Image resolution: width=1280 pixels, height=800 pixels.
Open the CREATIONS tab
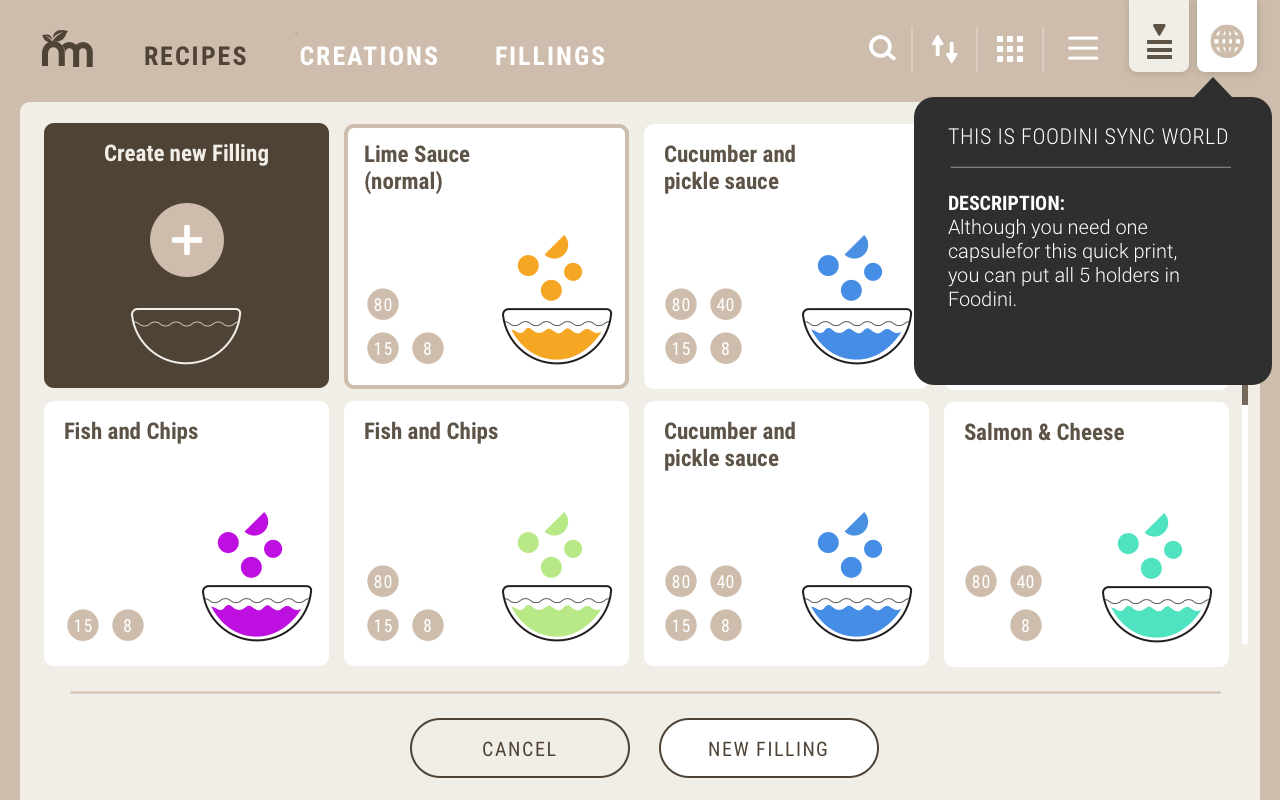point(369,56)
